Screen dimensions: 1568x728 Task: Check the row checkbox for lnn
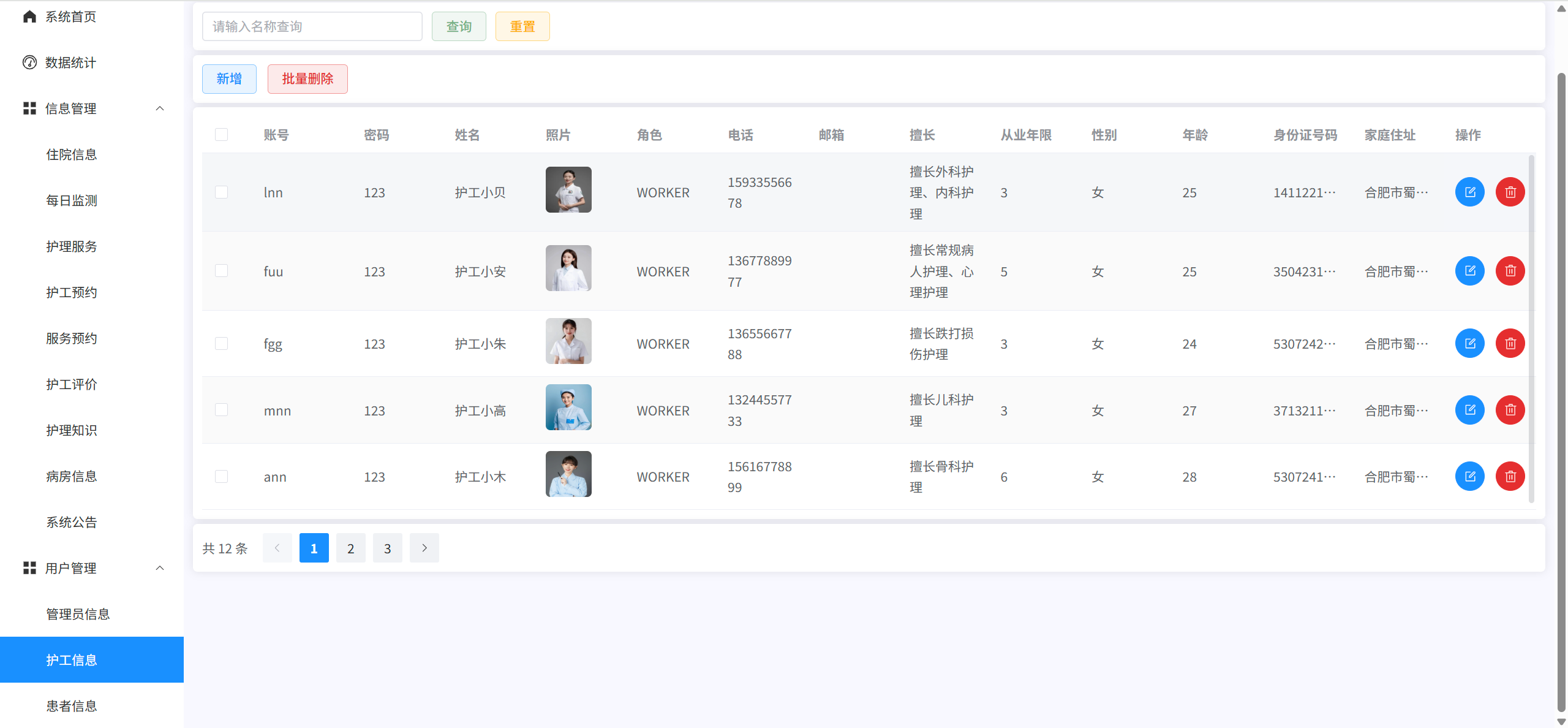coord(222,192)
